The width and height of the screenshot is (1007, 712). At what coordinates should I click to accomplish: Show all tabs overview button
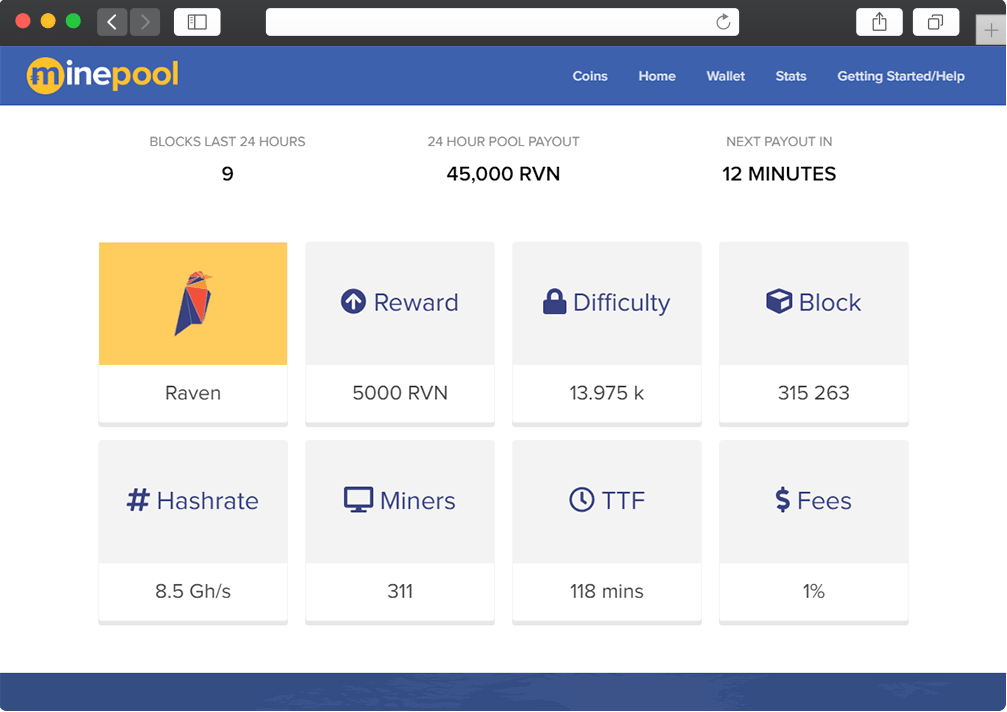point(936,22)
